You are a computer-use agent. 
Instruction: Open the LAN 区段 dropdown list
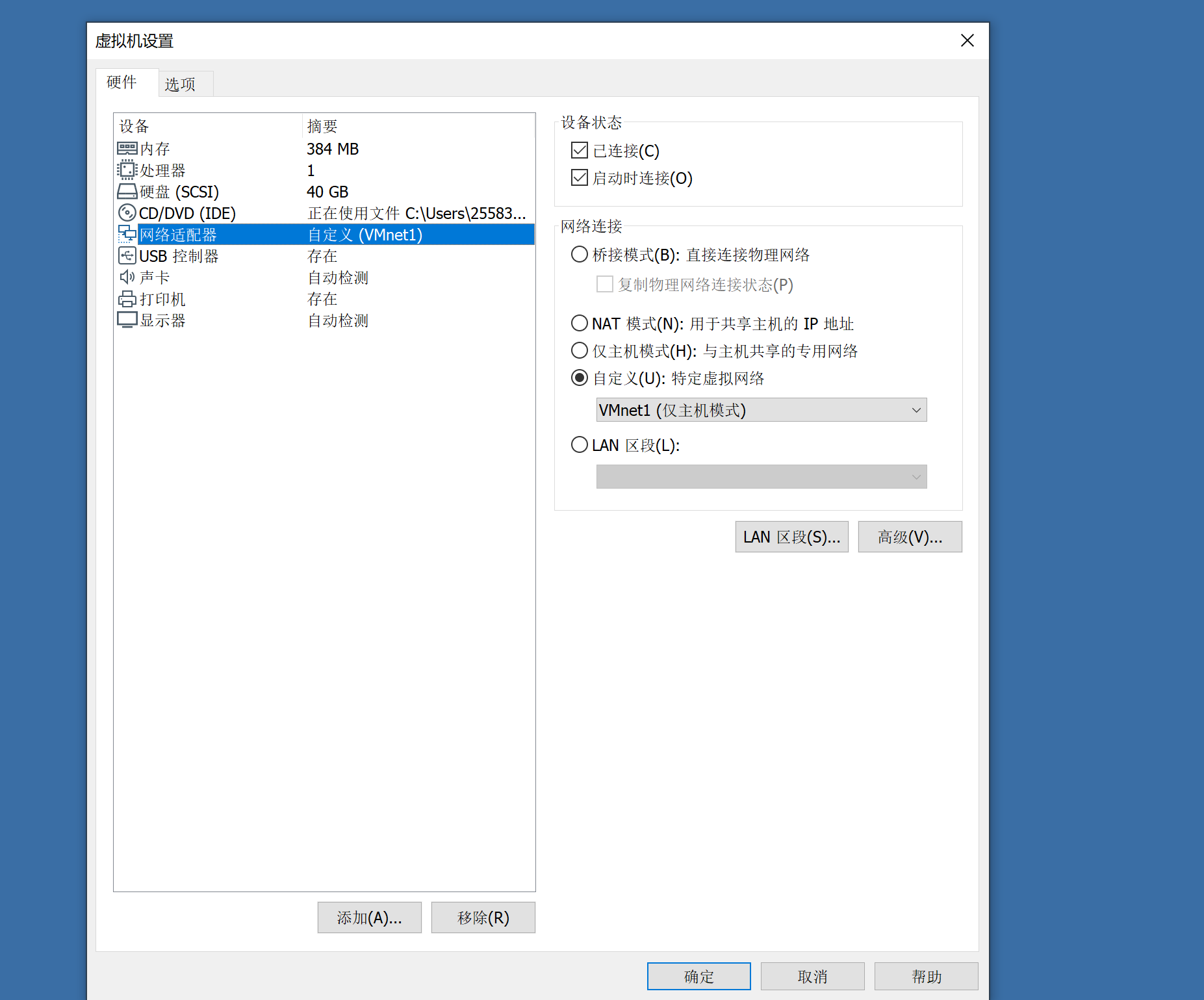pos(762,477)
